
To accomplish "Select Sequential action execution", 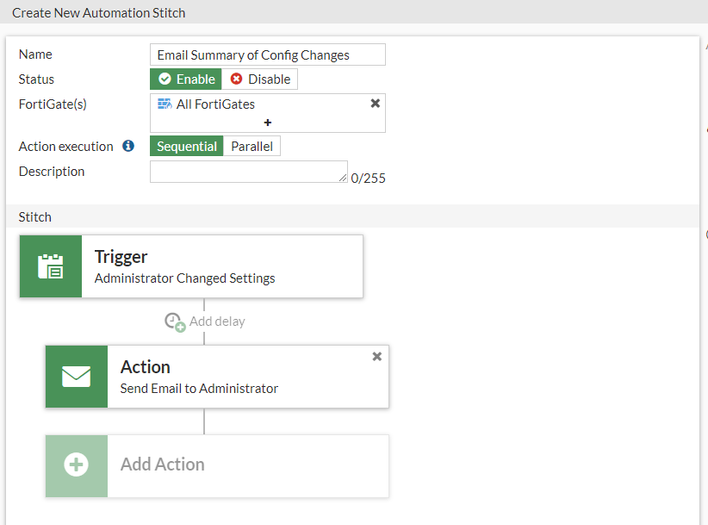I will tap(186, 146).
